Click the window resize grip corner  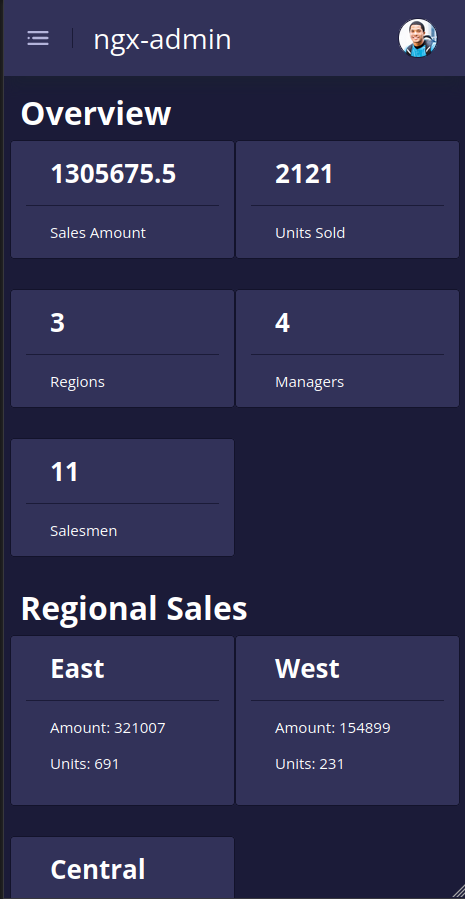click(x=458, y=892)
